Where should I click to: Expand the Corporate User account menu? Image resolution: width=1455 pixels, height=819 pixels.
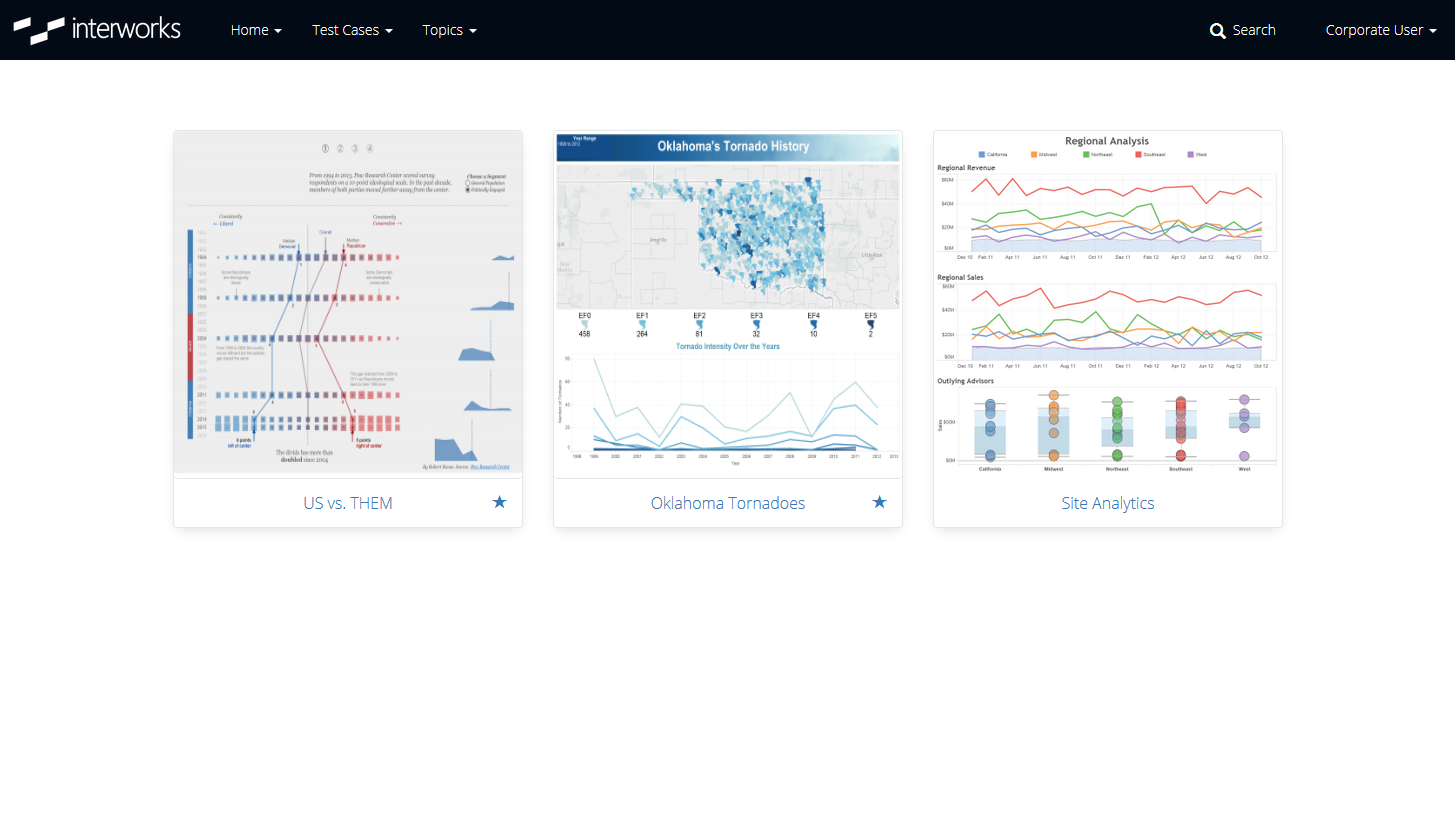pyautogui.click(x=1381, y=30)
